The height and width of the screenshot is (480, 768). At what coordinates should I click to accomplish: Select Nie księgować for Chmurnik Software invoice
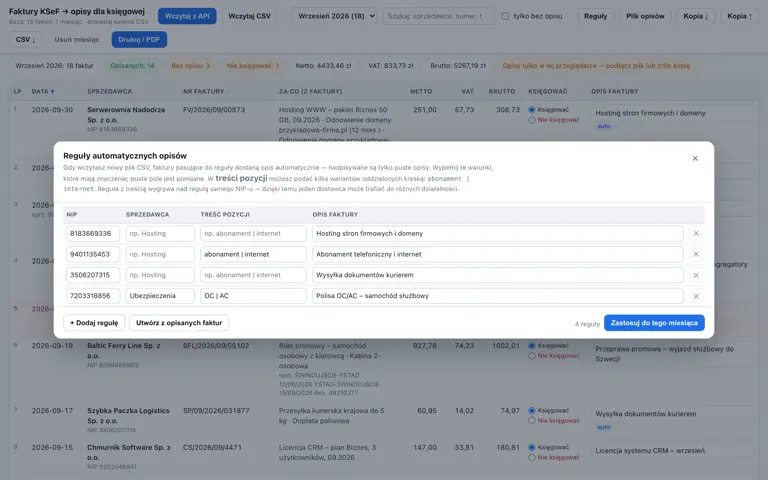pyautogui.click(x=531, y=457)
